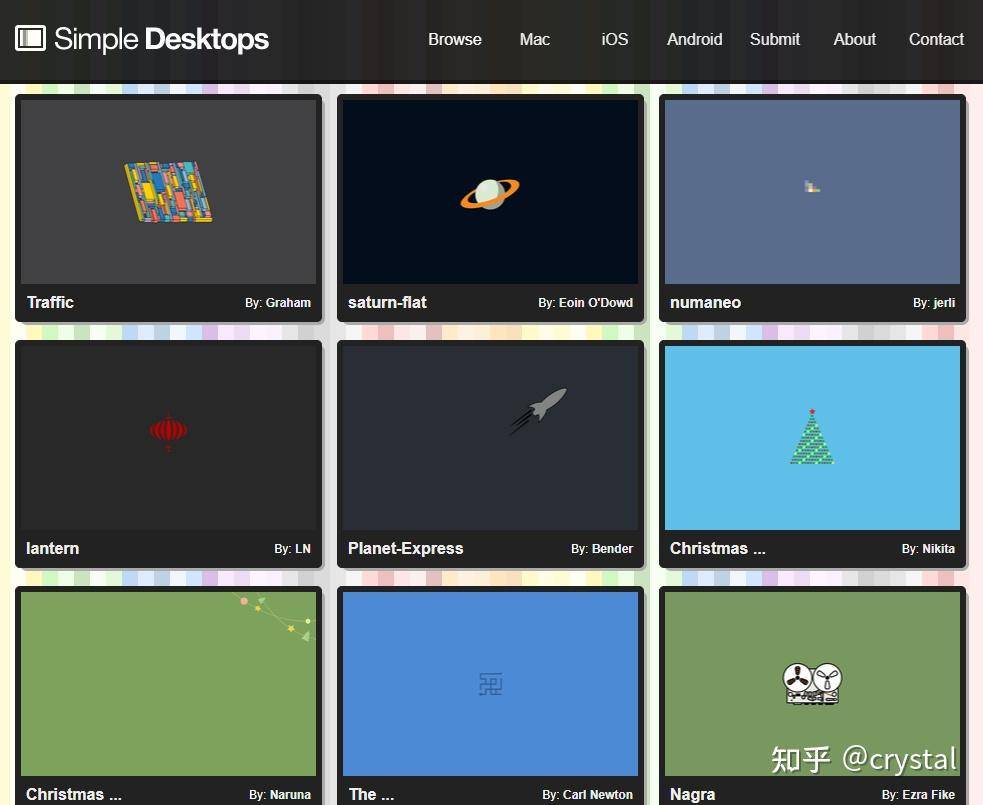
Task: Click the Traffic title text
Action: click(x=50, y=302)
